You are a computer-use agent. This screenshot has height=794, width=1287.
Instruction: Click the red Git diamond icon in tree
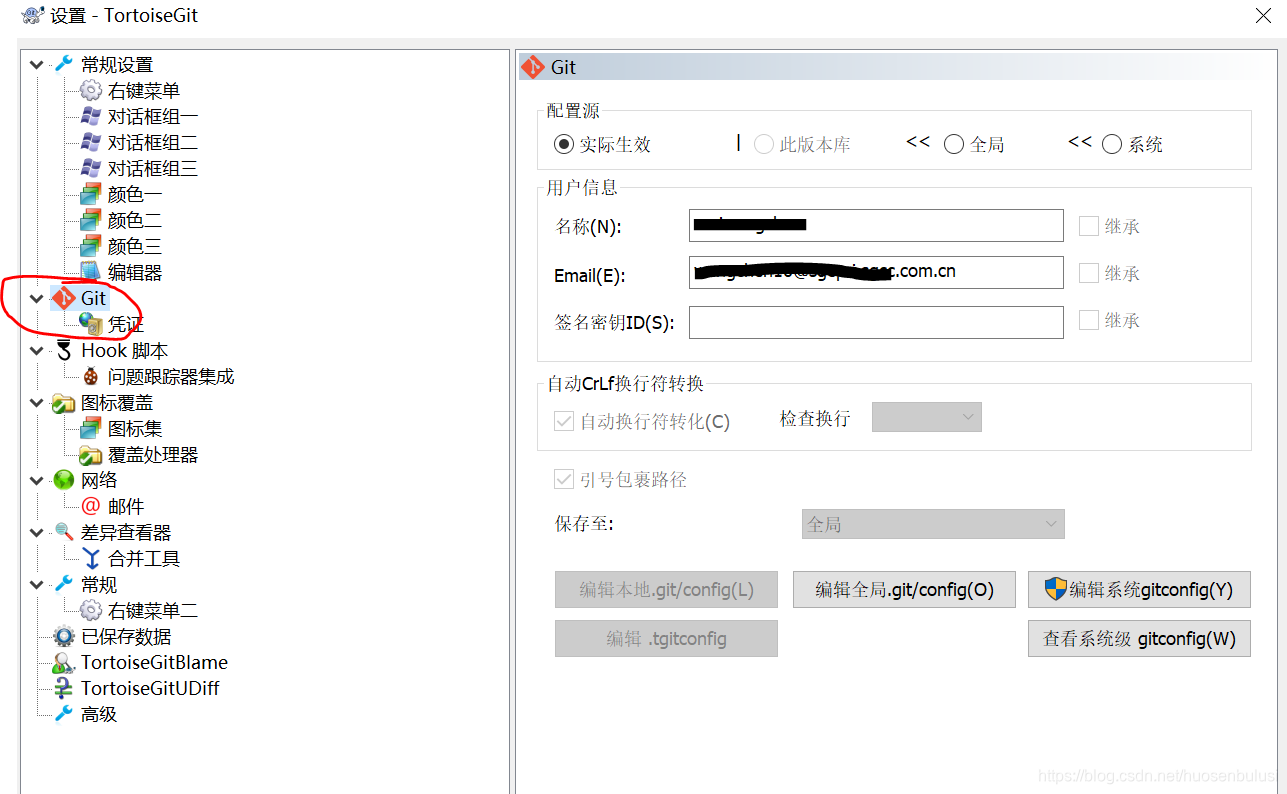[64, 298]
